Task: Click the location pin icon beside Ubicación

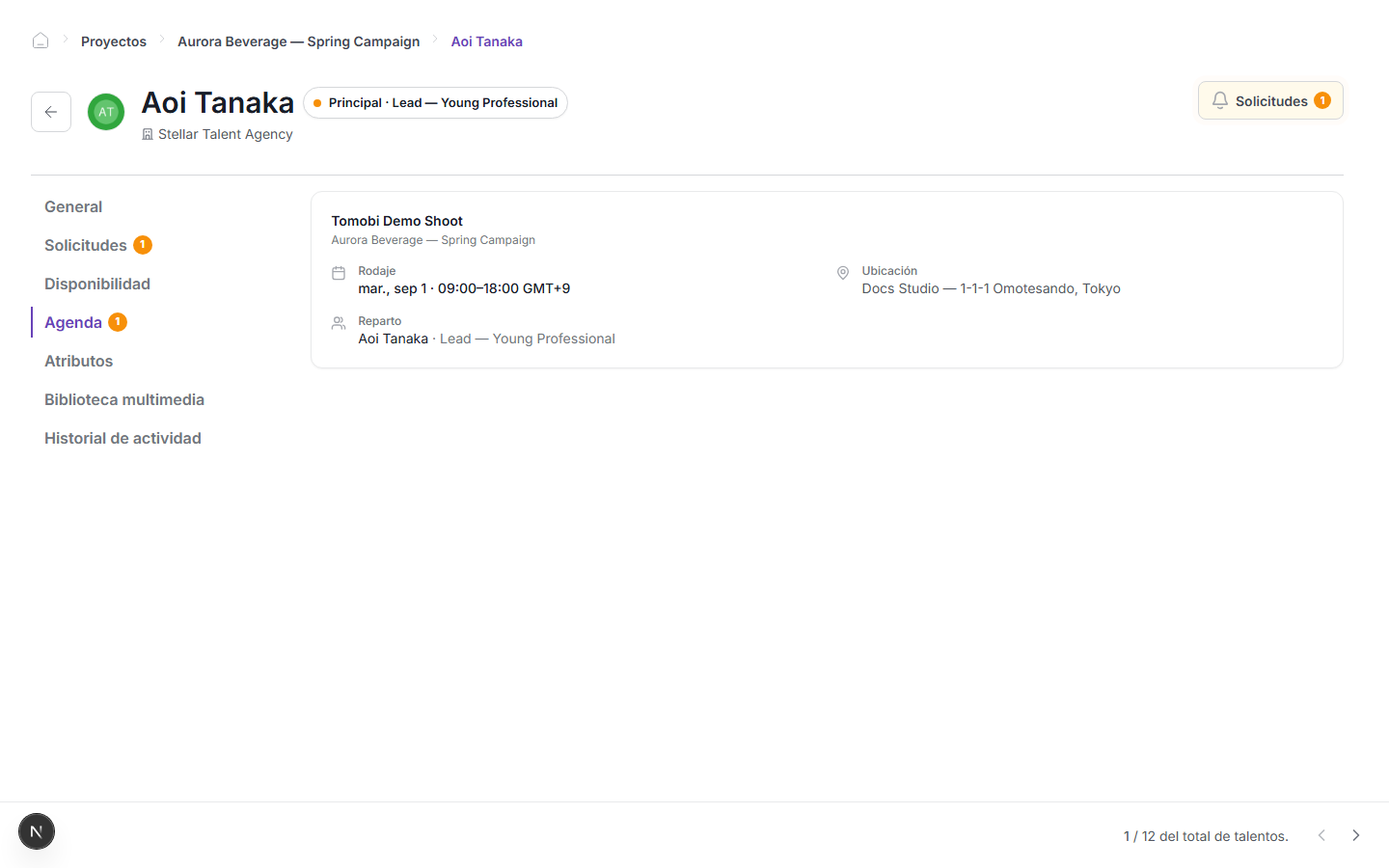Action: pos(842,273)
